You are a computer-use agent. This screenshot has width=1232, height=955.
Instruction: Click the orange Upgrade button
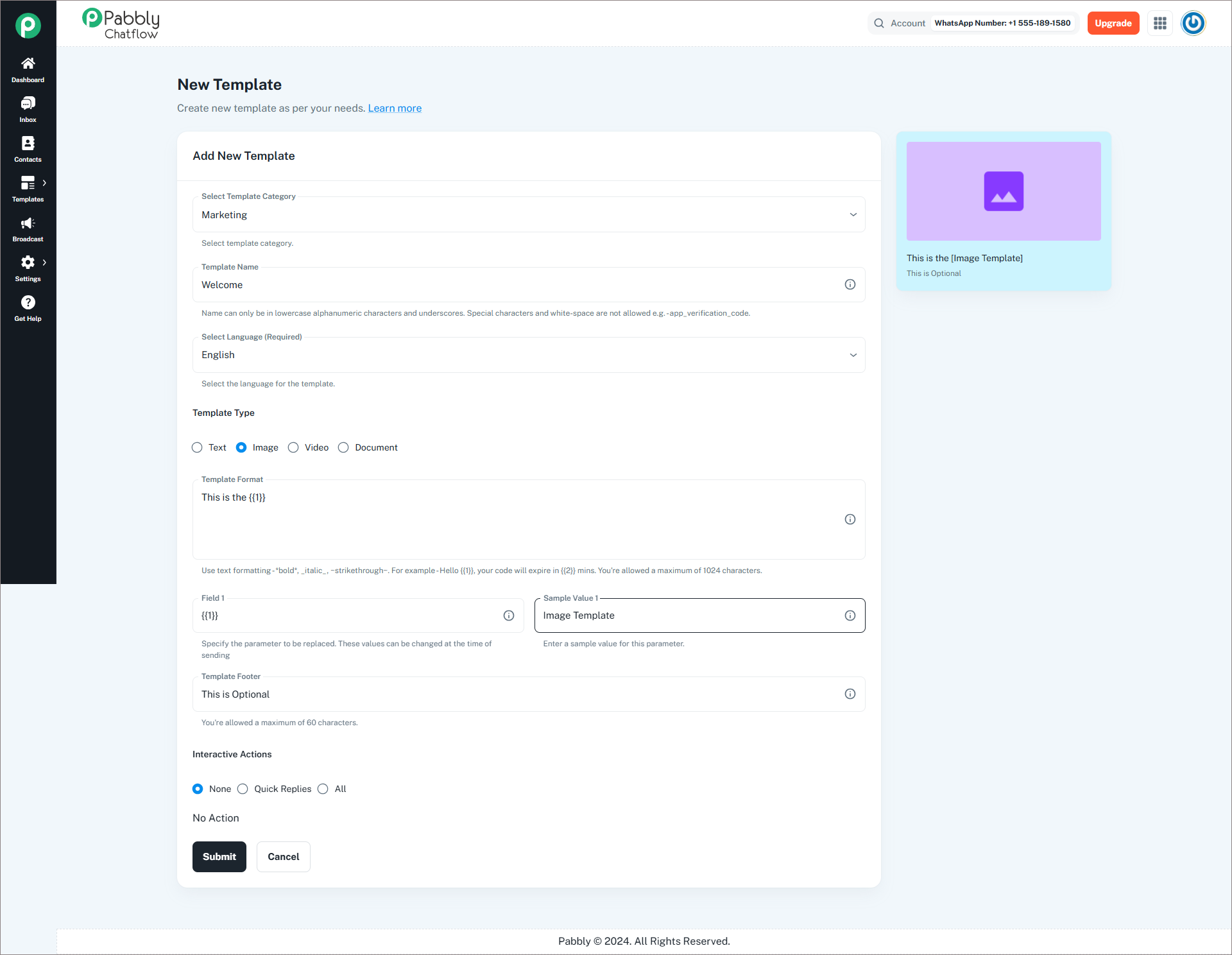[x=1113, y=23]
